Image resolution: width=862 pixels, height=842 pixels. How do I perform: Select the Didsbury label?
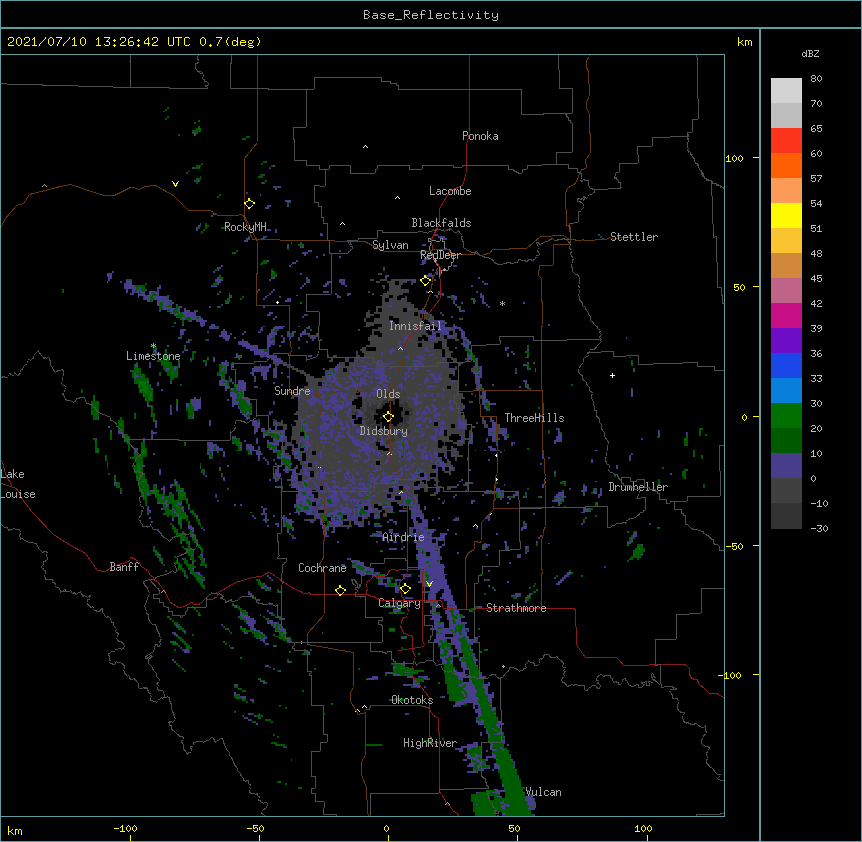pyautogui.click(x=384, y=431)
